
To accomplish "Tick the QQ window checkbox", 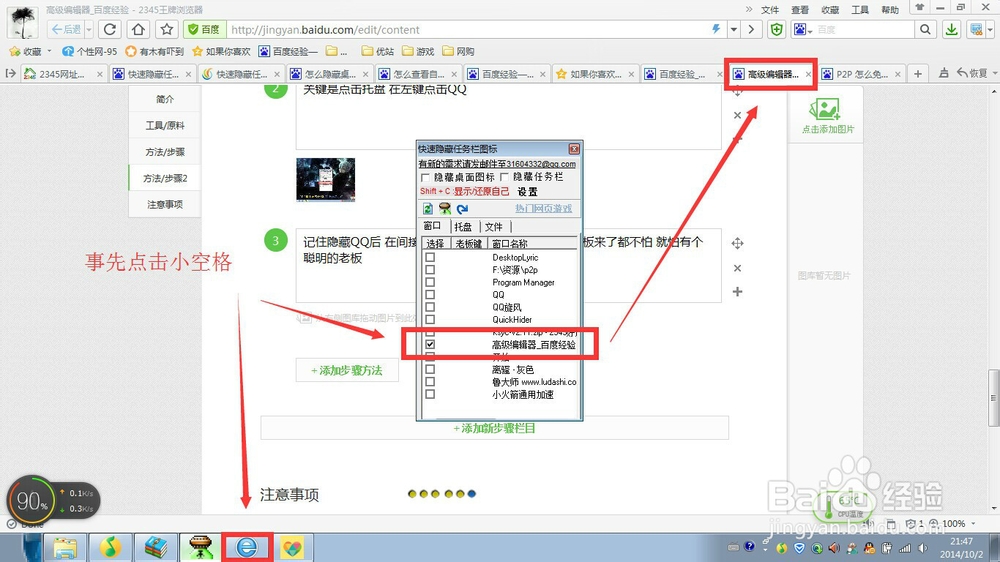I will pos(430,295).
